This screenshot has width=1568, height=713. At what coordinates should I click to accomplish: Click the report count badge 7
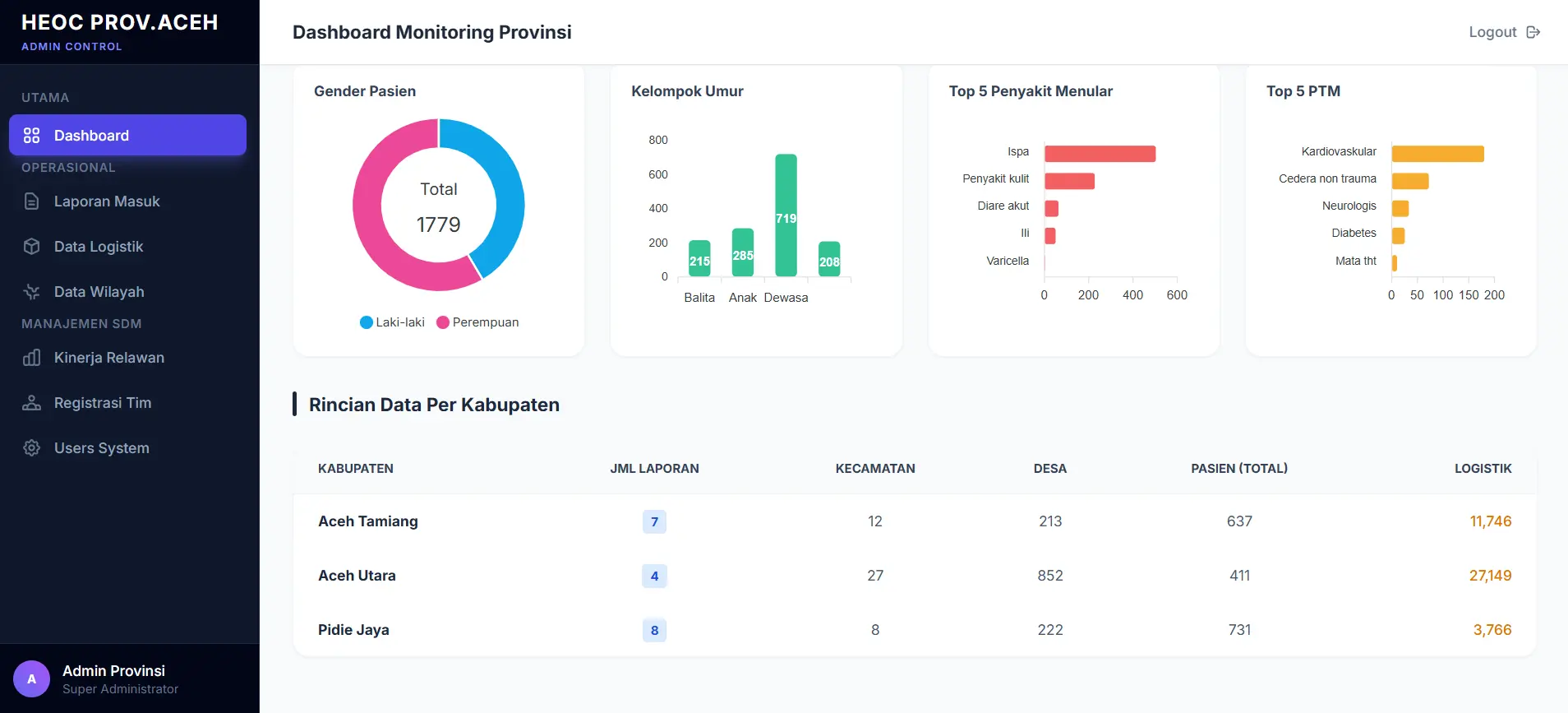(654, 521)
